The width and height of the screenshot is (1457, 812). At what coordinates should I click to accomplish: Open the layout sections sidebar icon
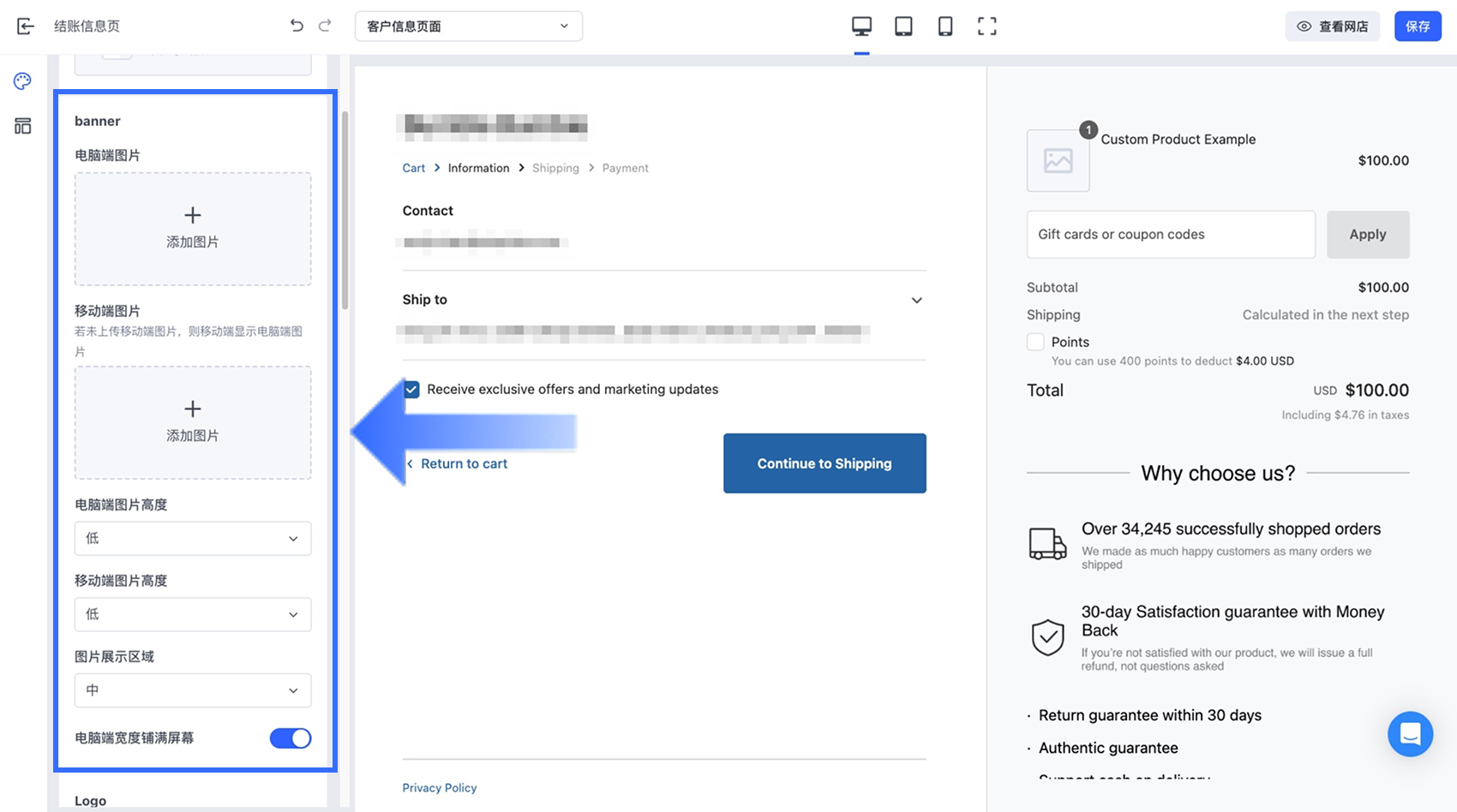23,126
